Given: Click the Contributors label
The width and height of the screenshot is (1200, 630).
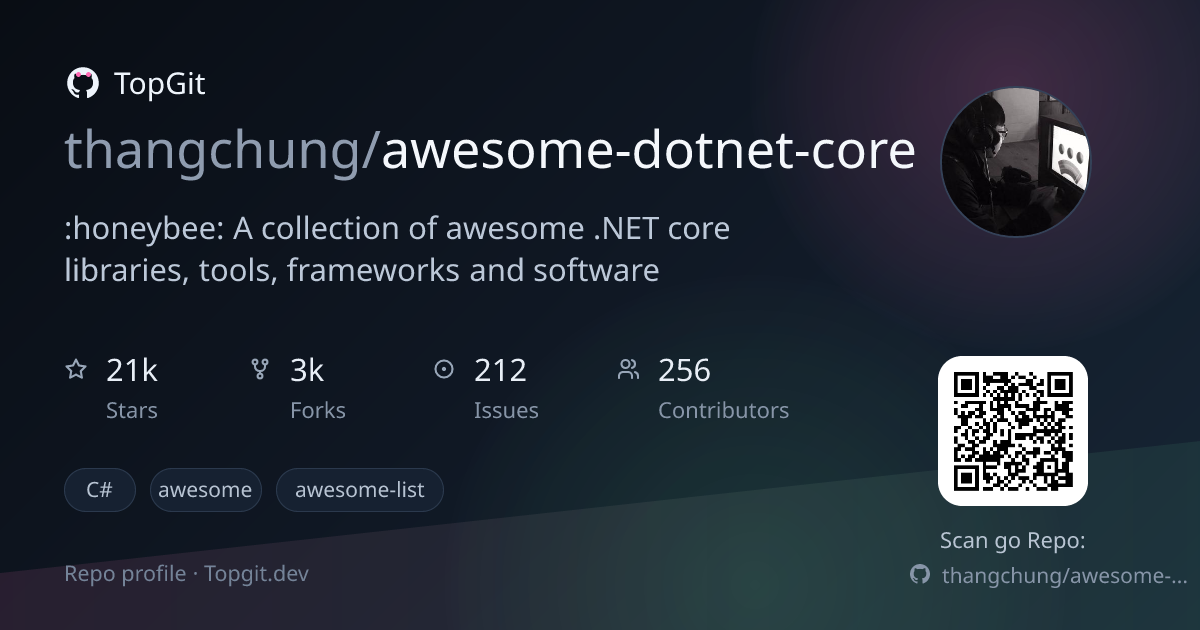Looking at the screenshot, I should tap(723, 410).
